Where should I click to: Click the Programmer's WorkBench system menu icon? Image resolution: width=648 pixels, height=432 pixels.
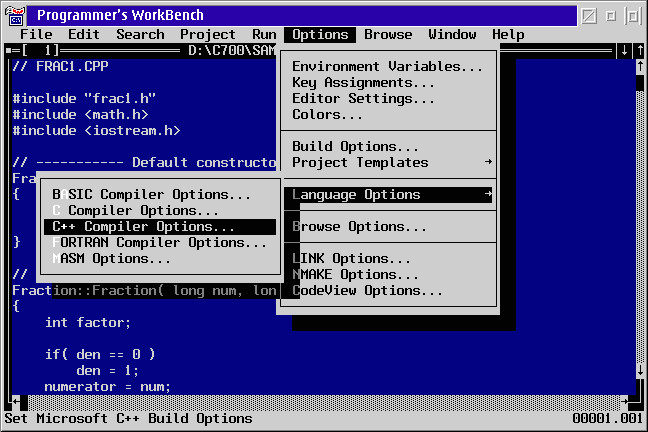click(x=15, y=16)
